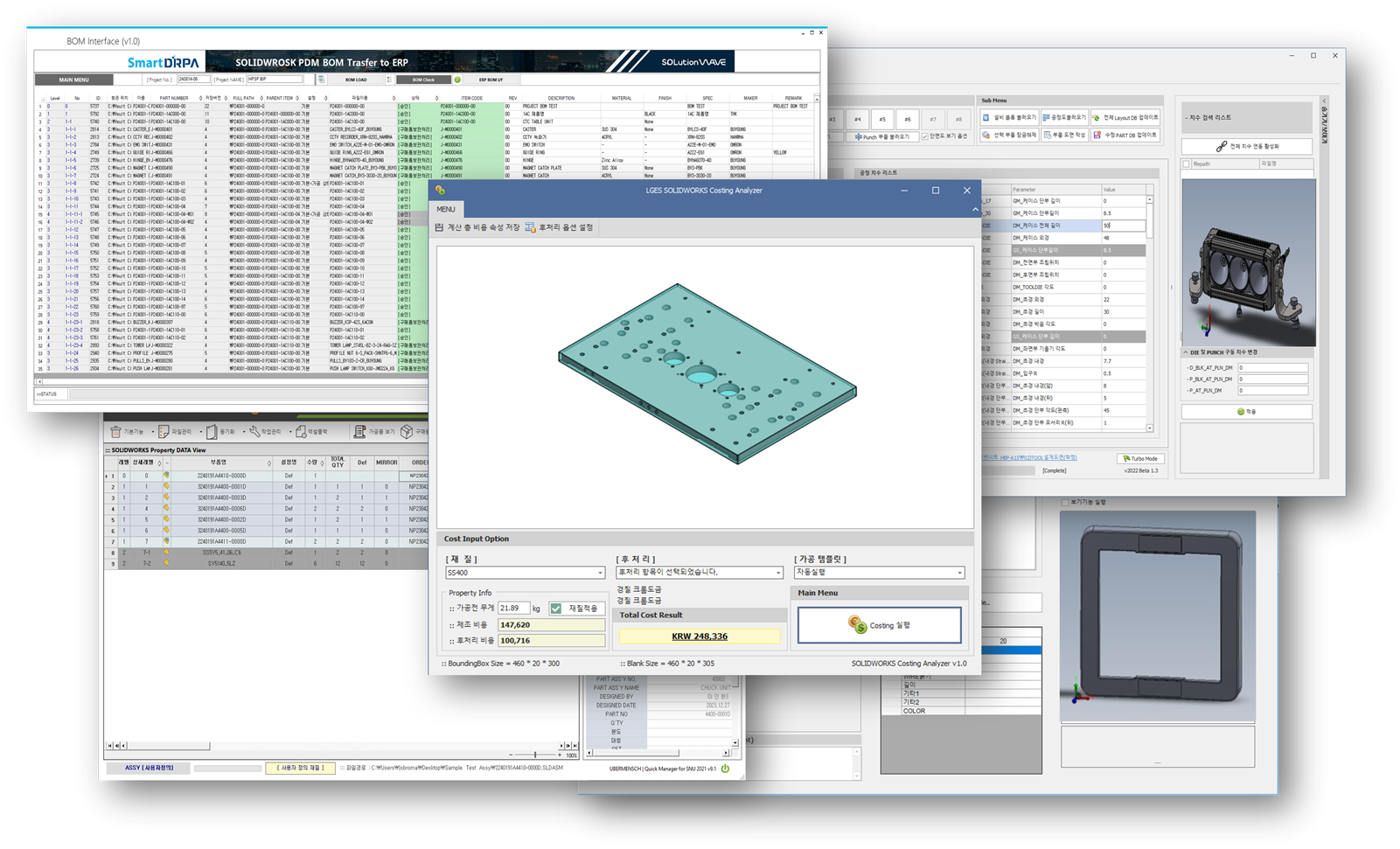1400x849 pixels.
Task: Click the wrench work management icon
Action: point(254,432)
